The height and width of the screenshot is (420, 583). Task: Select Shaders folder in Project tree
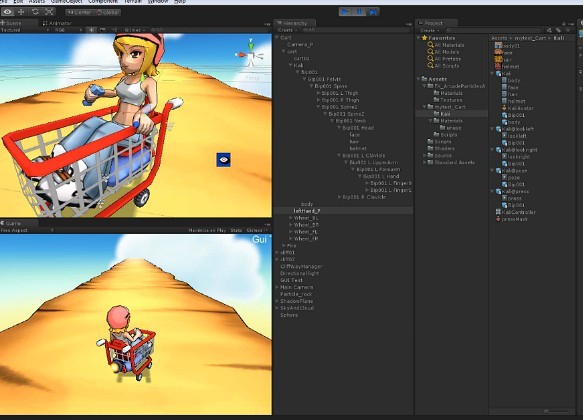441,149
